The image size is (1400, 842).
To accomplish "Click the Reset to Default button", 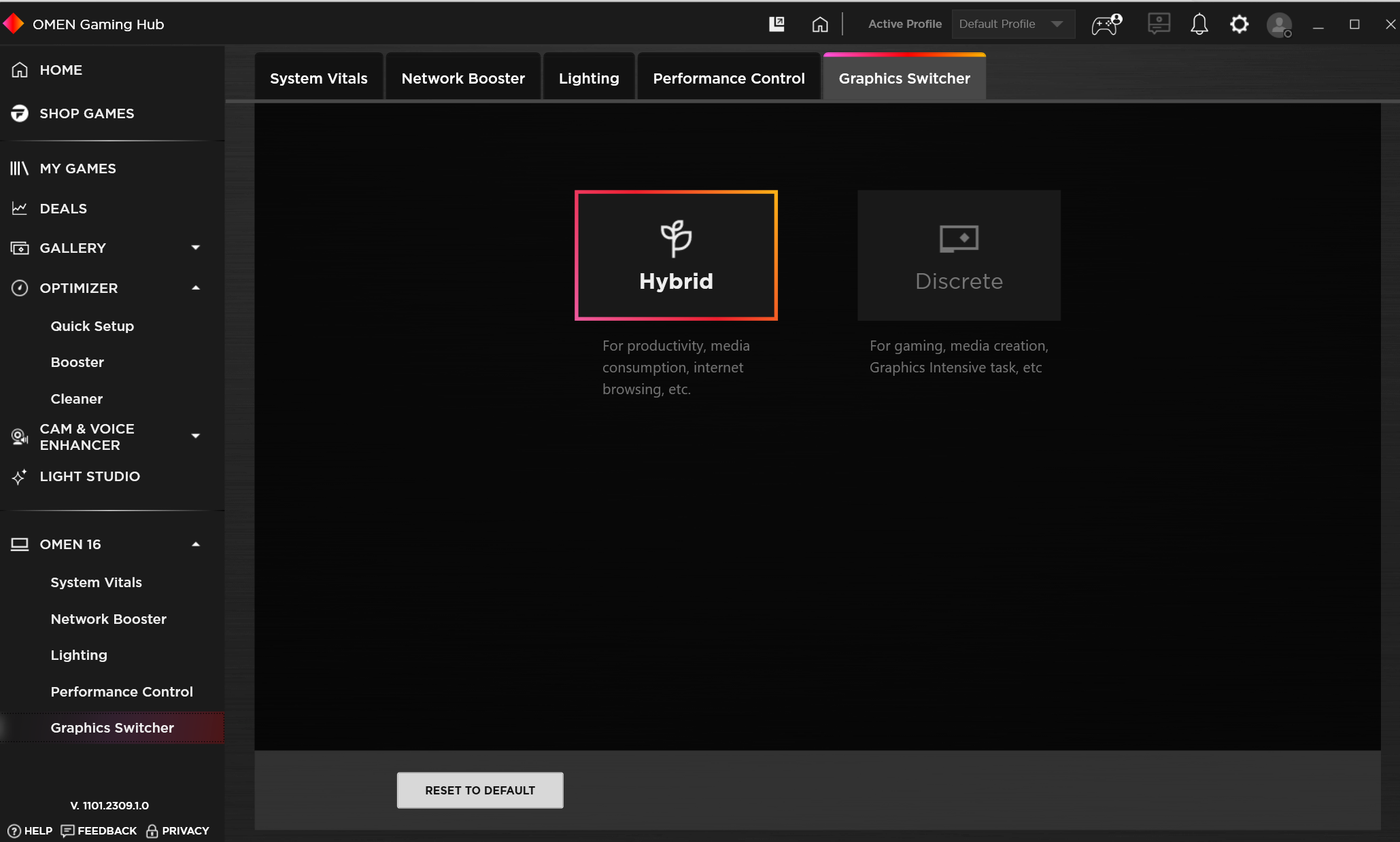I will (x=480, y=790).
